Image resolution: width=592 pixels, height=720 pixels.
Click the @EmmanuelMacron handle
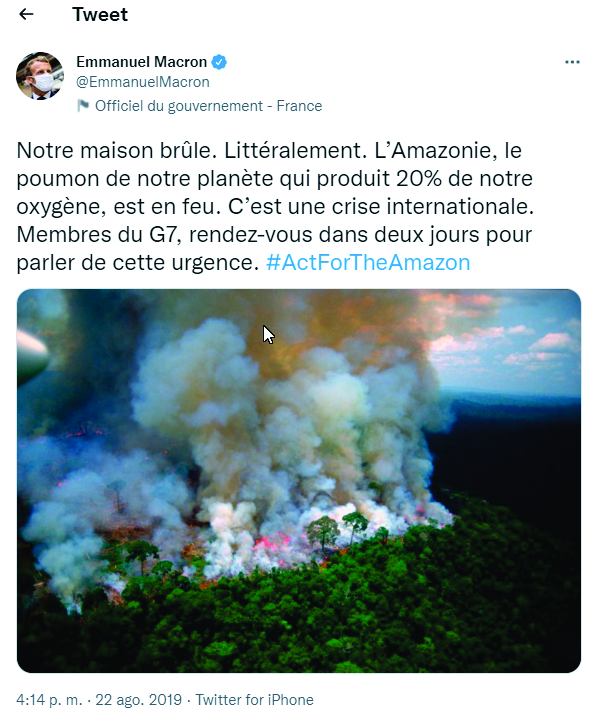click(143, 82)
